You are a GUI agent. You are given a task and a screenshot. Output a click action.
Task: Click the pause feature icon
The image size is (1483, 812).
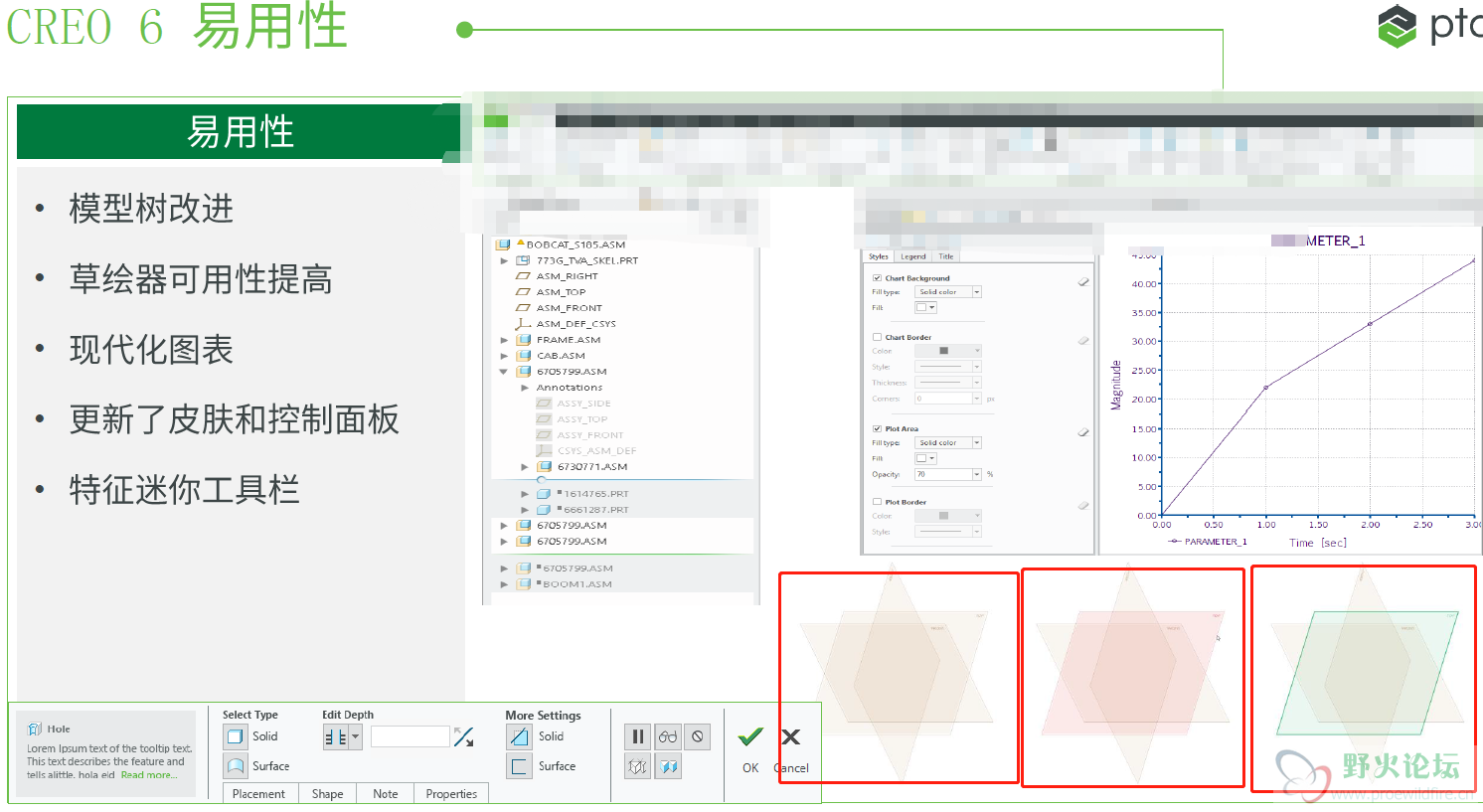pos(637,736)
